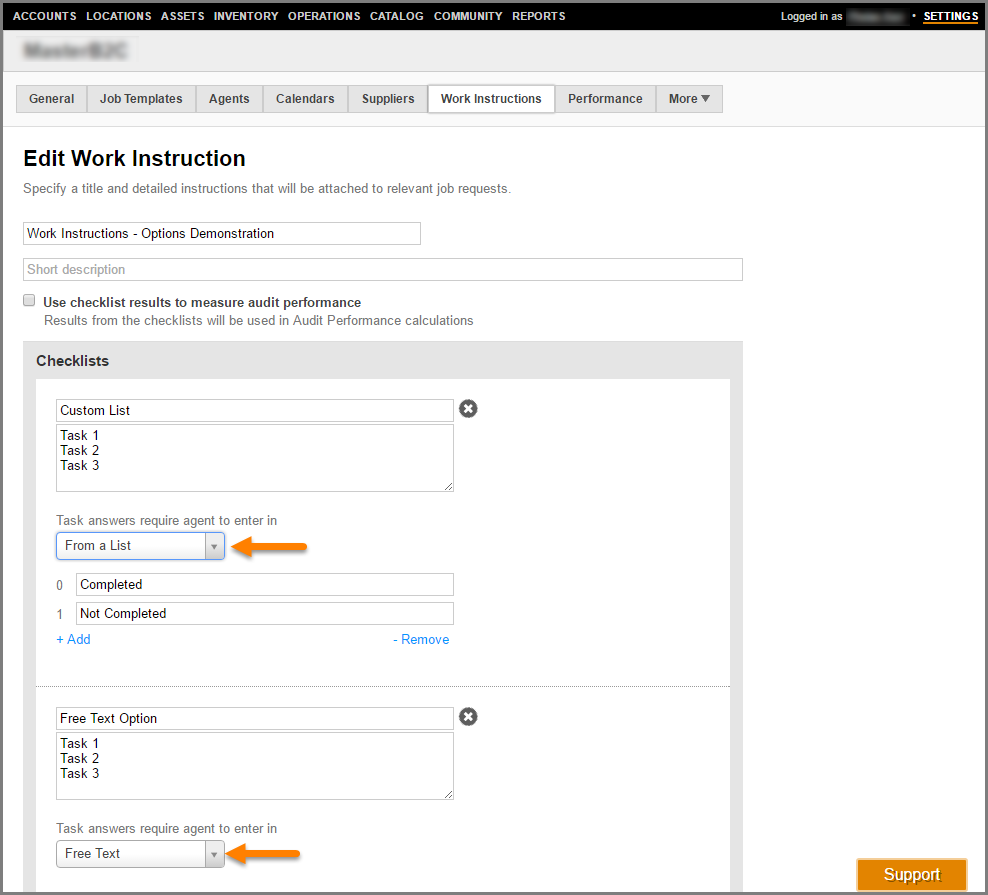Click the work instruction title field
The width and height of the screenshot is (988, 895).
point(221,234)
